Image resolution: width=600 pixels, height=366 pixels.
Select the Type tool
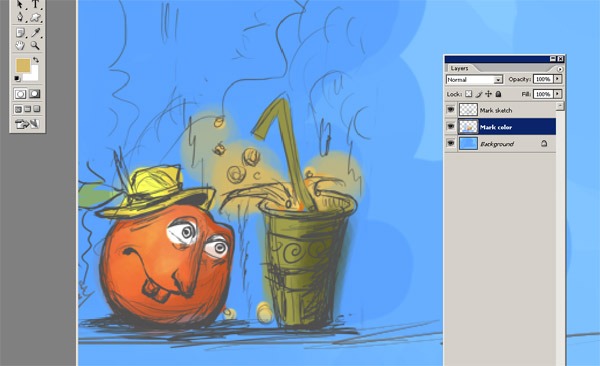[35, 4]
